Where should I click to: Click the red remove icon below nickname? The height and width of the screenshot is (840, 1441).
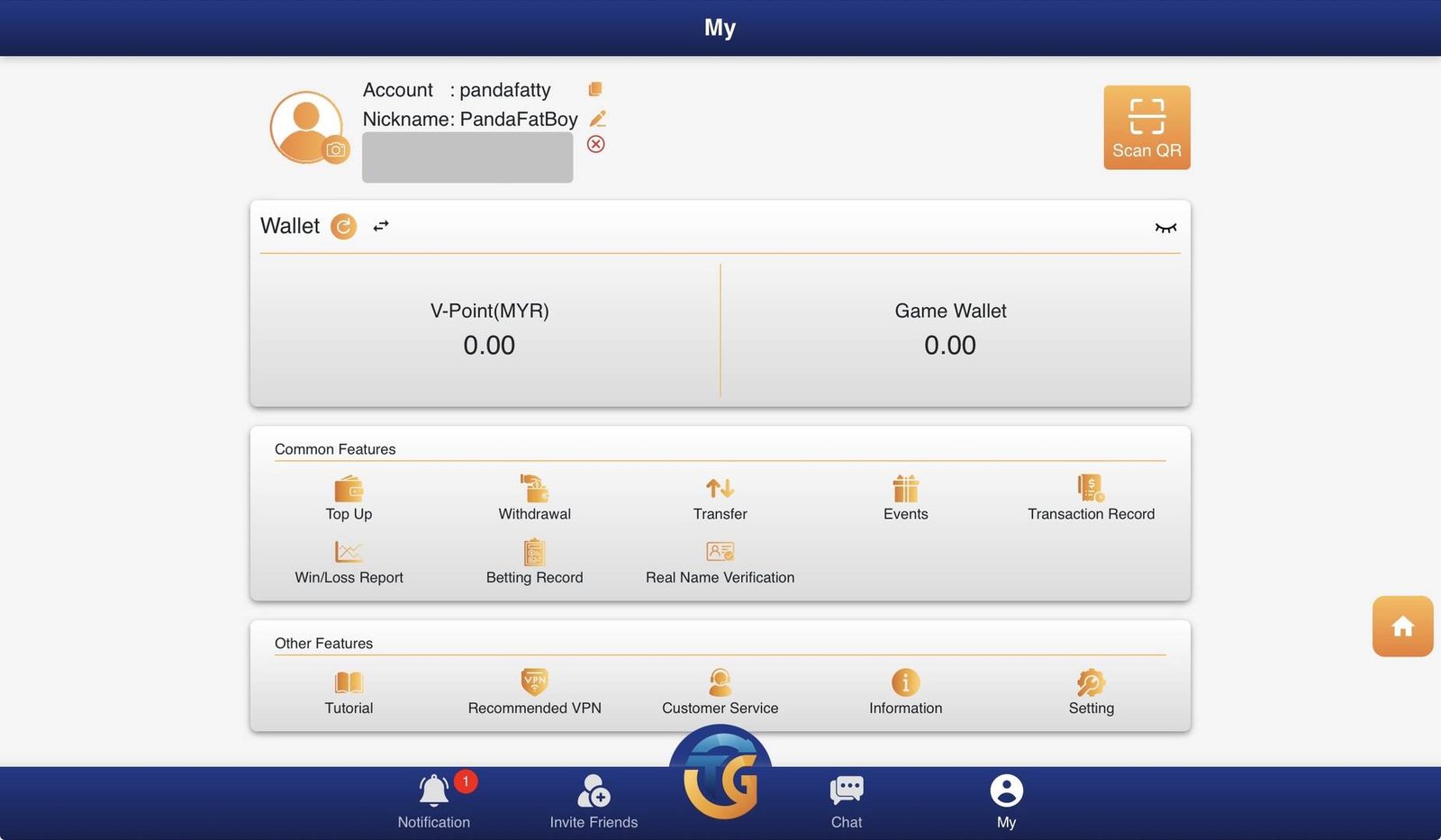point(595,144)
